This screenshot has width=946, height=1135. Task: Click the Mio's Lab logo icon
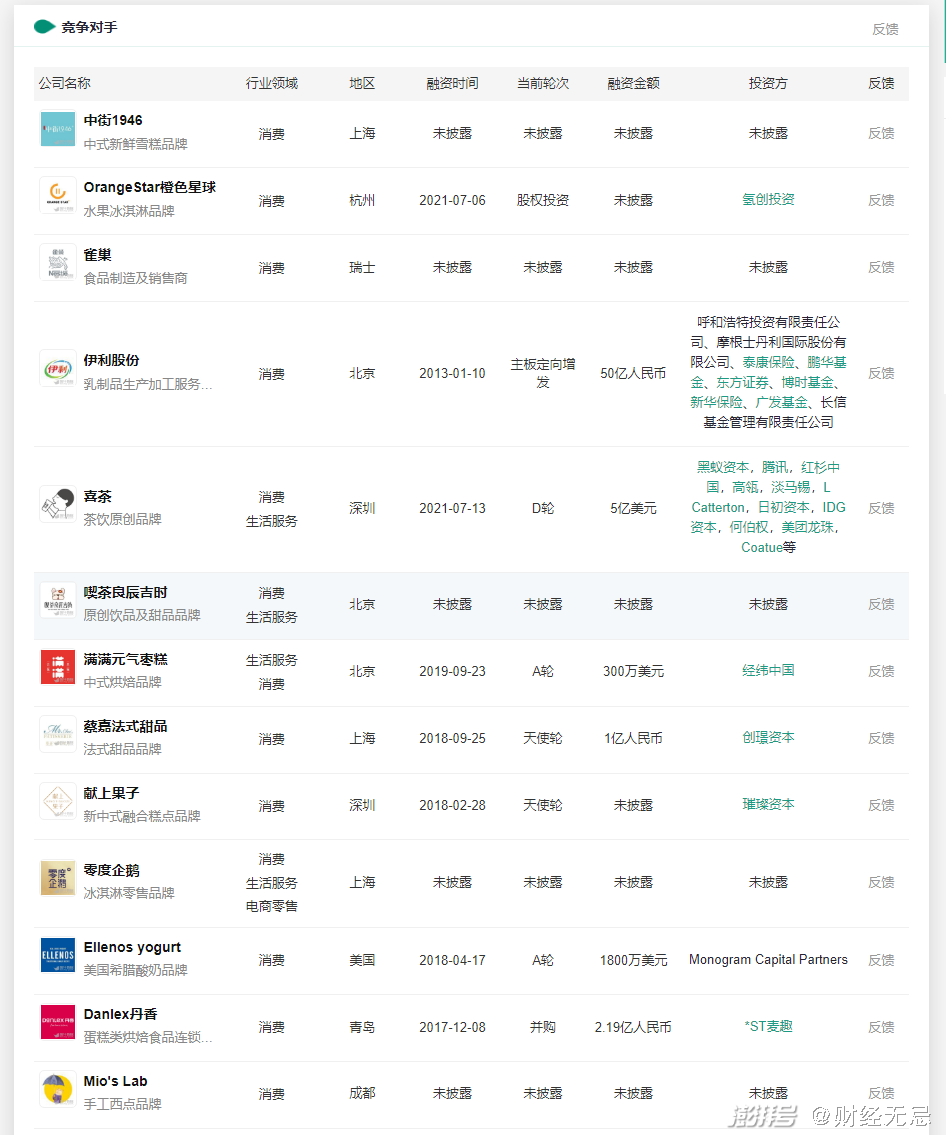click(58, 1091)
